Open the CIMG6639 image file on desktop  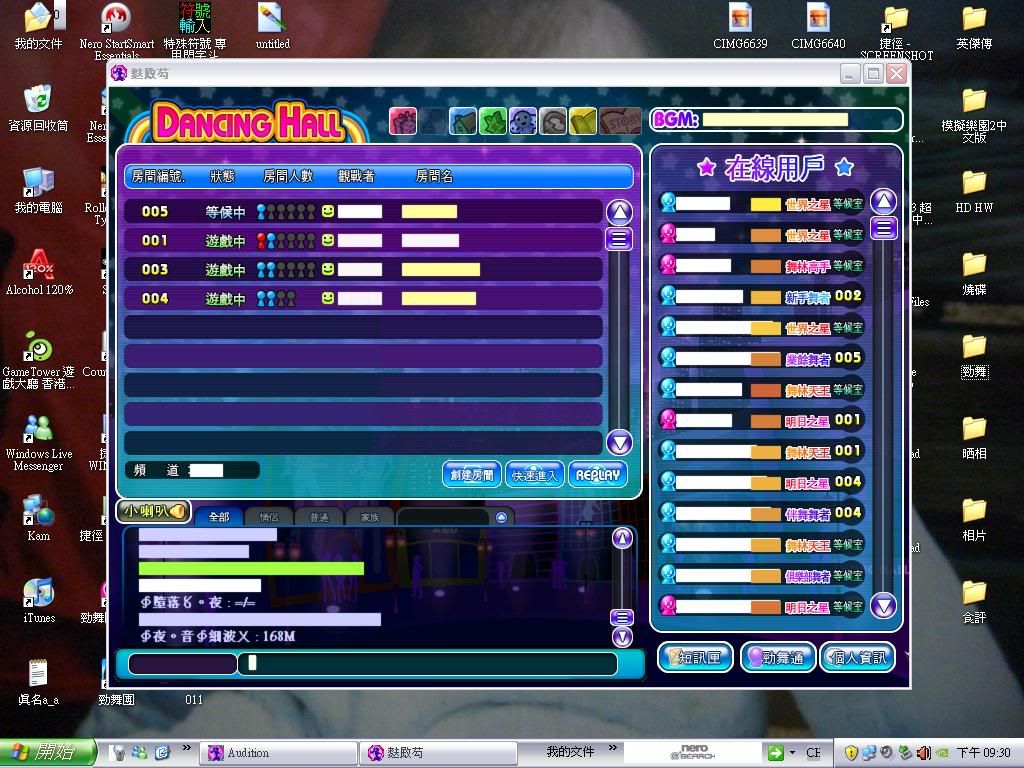(740, 26)
